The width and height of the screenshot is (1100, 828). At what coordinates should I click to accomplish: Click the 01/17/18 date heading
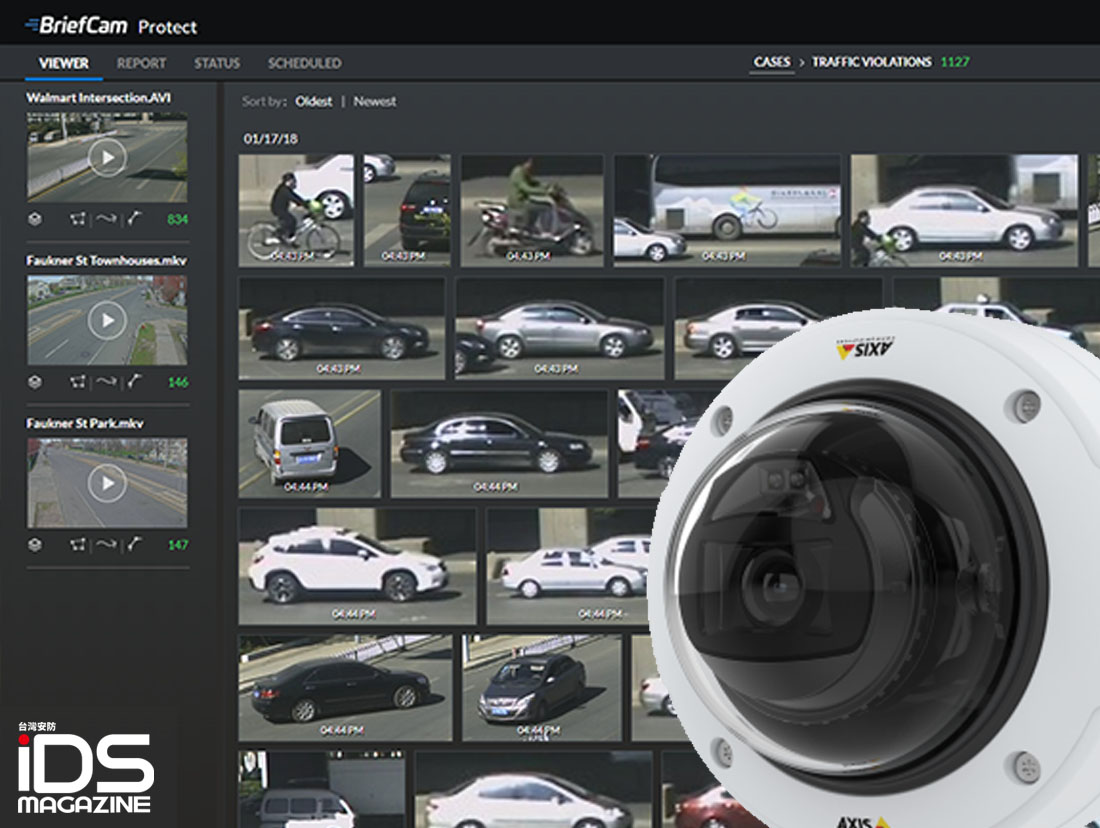(270, 138)
